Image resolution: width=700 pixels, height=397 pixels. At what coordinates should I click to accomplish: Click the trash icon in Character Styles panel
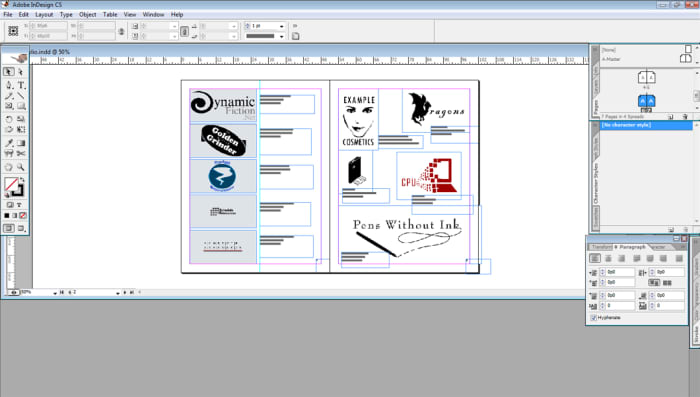tap(685, 230)
